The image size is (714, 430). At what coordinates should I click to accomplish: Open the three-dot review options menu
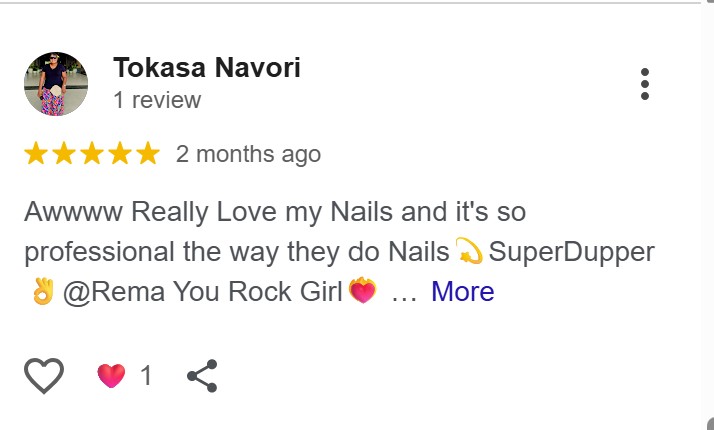(645, 84)
